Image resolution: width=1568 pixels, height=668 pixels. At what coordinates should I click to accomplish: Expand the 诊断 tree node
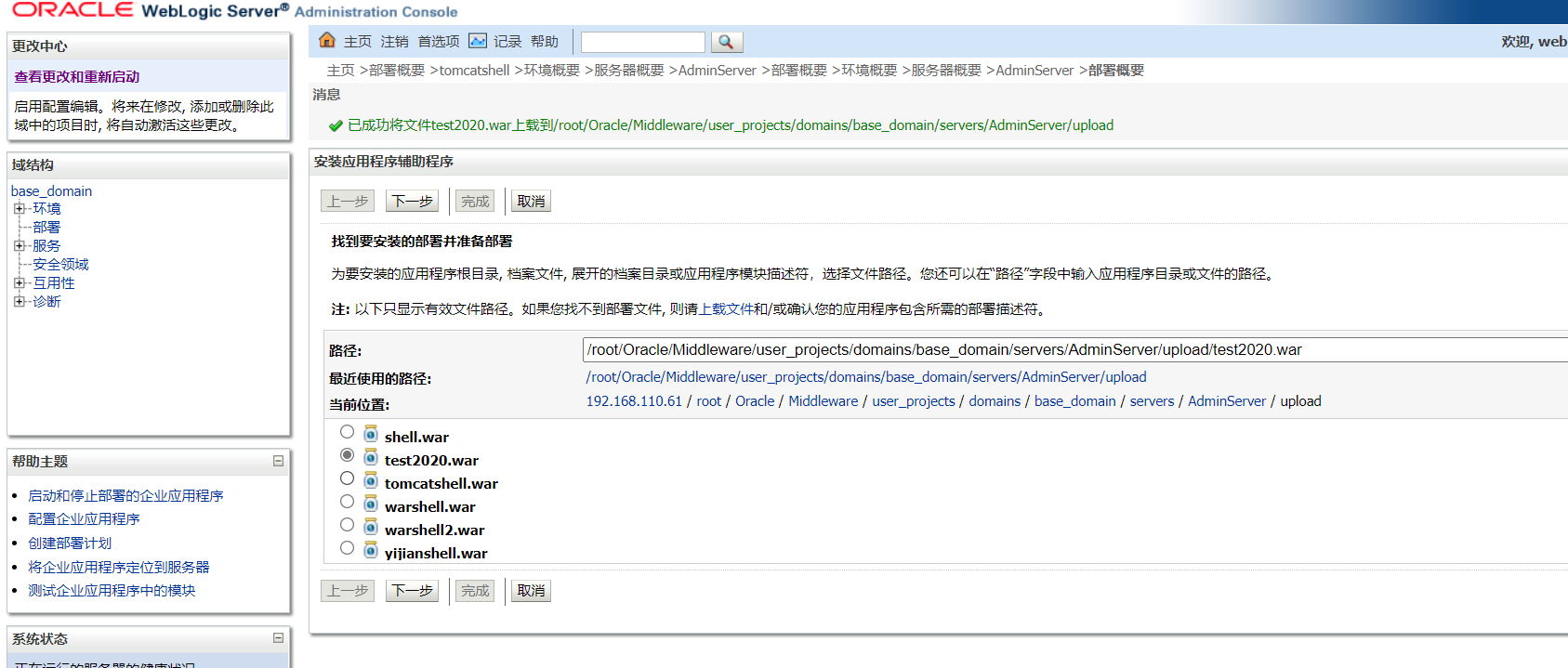19,302
